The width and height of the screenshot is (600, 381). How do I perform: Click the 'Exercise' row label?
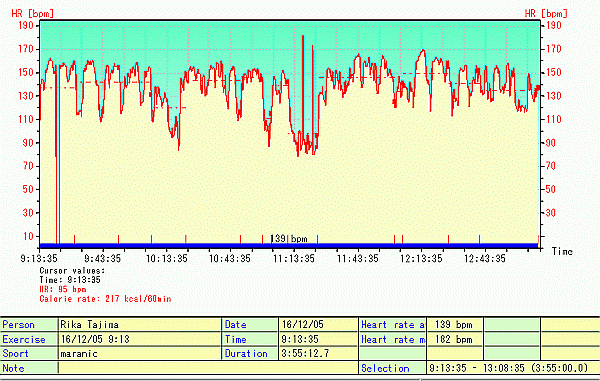[24, 339]
